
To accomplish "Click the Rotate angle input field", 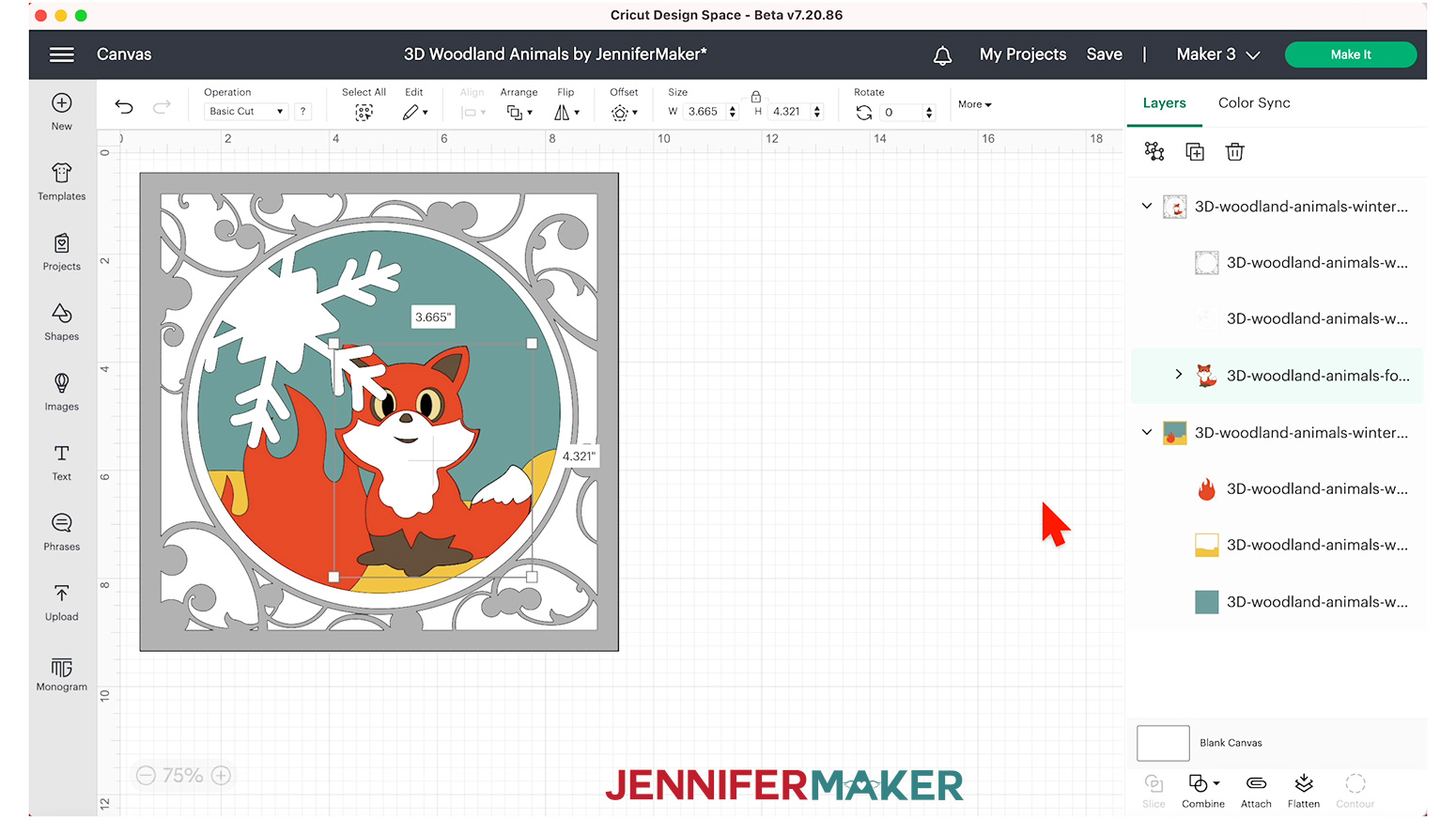I will coord(903,113).
